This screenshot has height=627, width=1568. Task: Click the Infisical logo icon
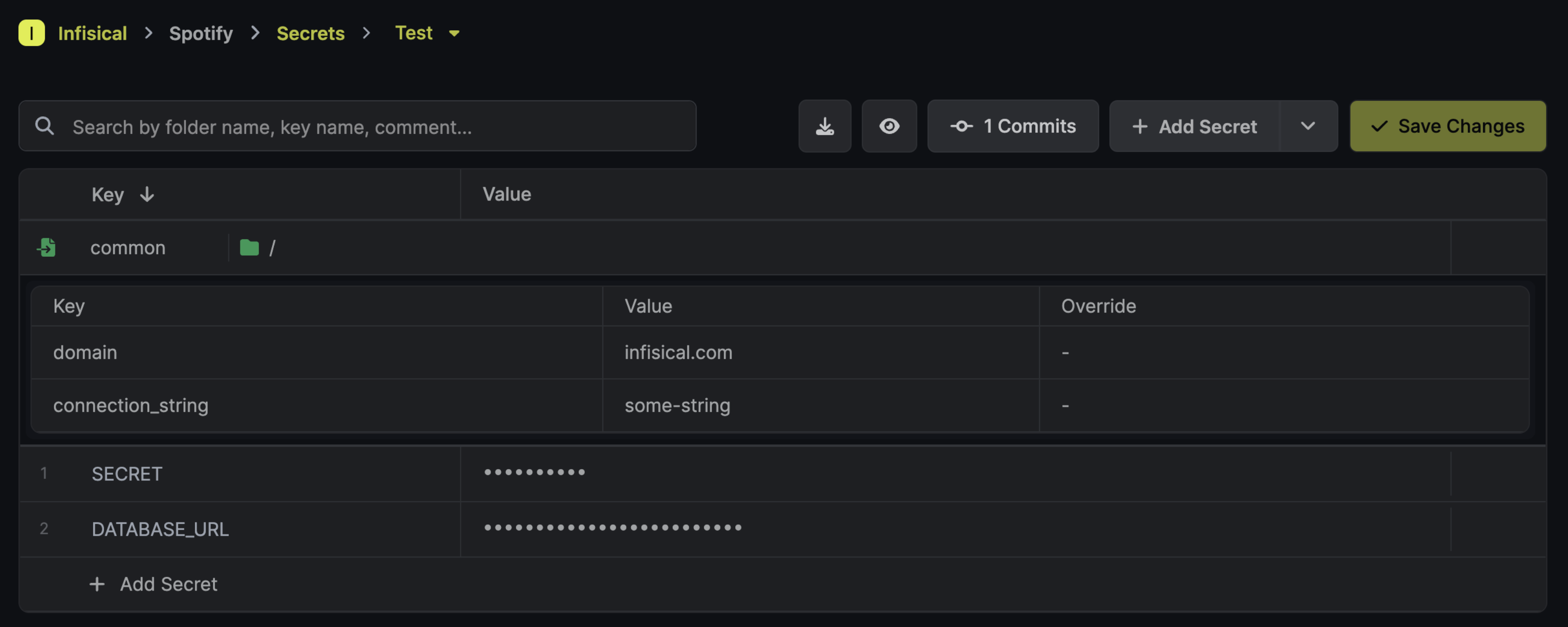[x=32, y=33]
